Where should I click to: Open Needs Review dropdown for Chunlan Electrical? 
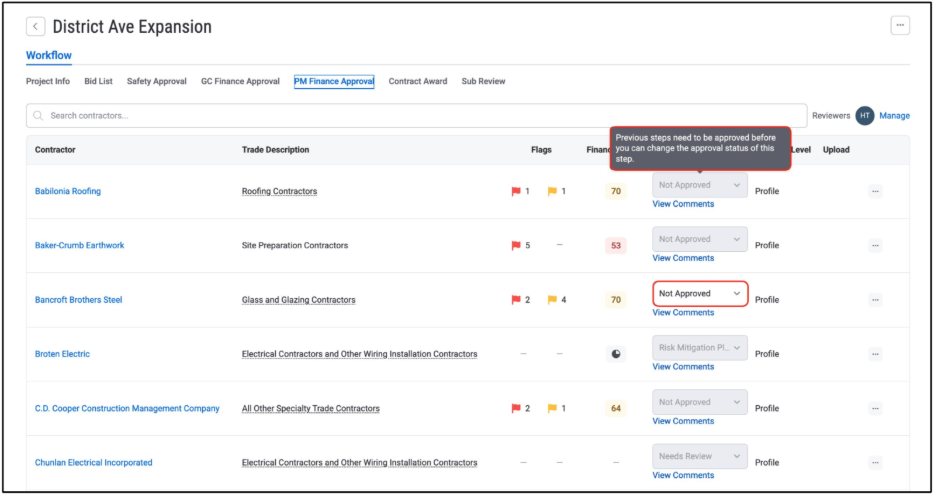[x=700, y=456]
